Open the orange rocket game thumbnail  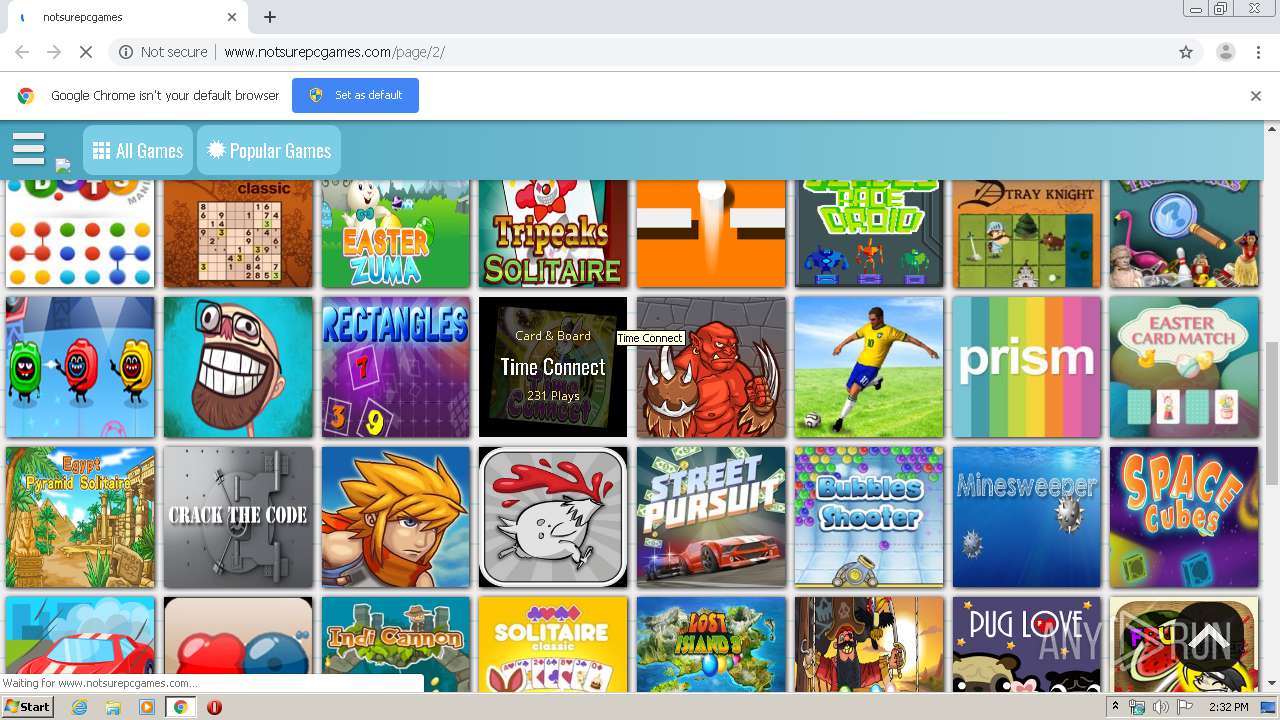(711, 234)
